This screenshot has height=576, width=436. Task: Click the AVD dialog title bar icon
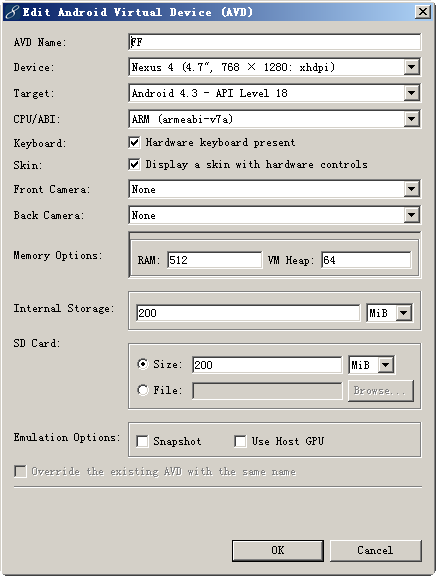pos(12,12)
